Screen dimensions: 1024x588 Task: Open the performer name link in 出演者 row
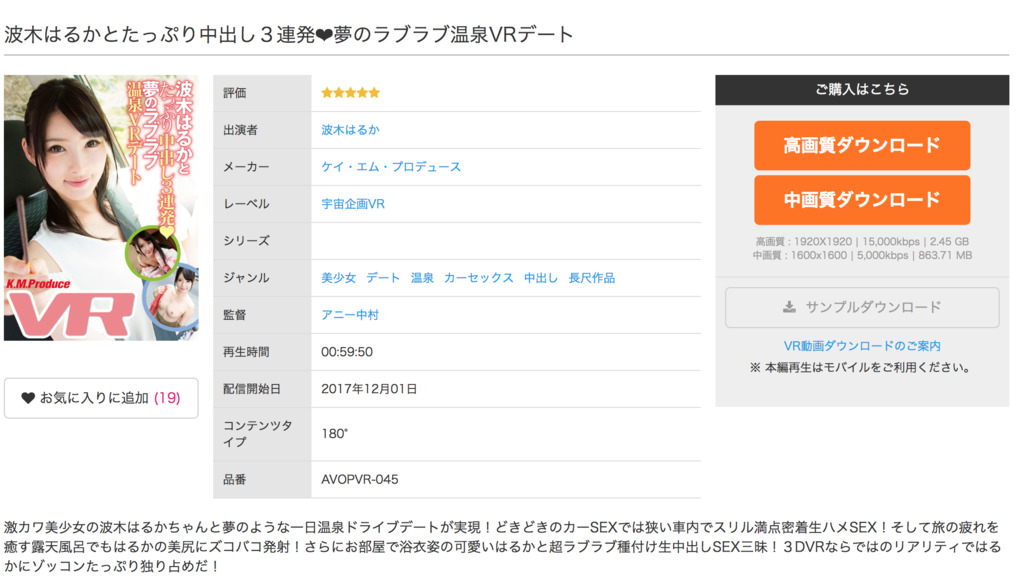coord(350,130)
